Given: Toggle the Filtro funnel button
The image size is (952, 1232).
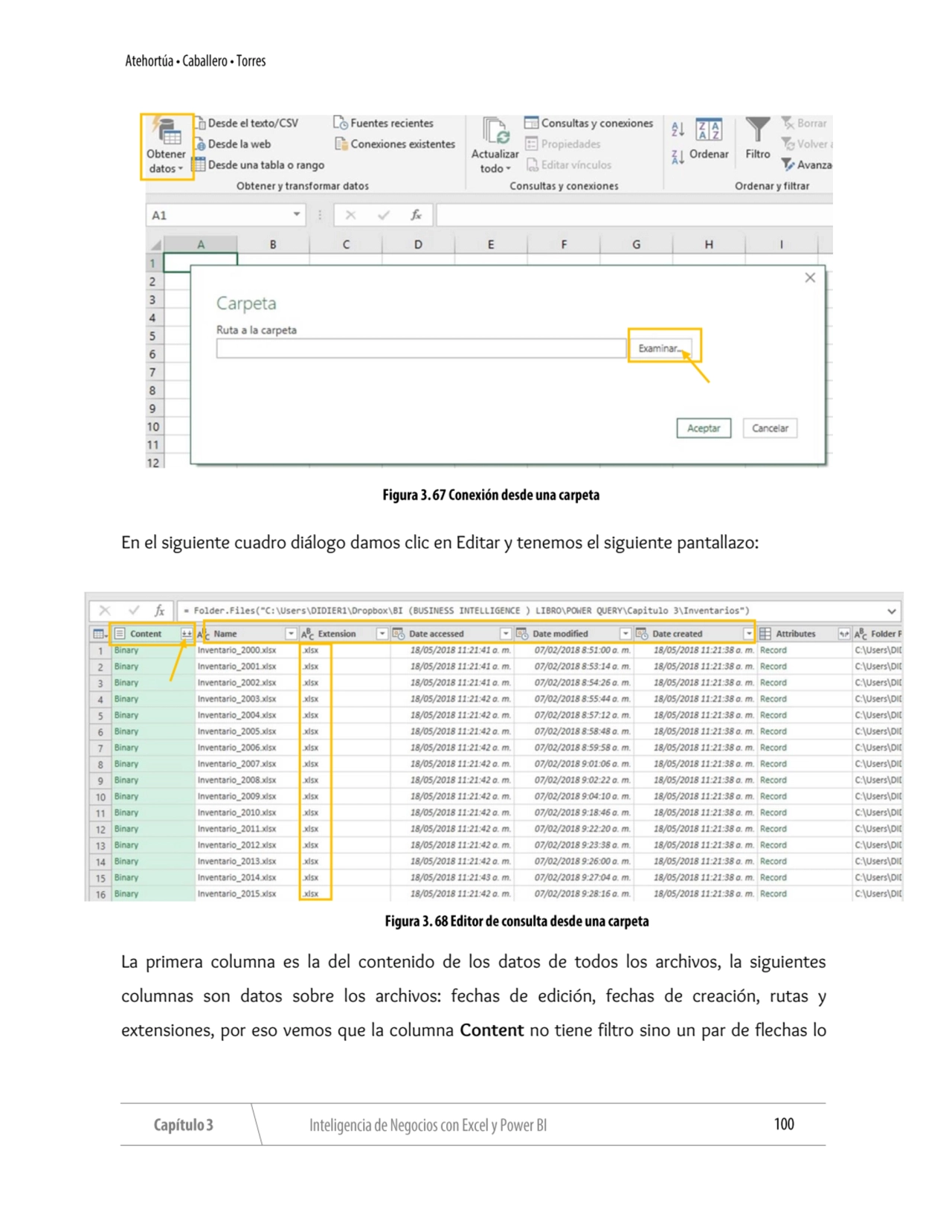Looking at the screenshot, I should point(758,140).
